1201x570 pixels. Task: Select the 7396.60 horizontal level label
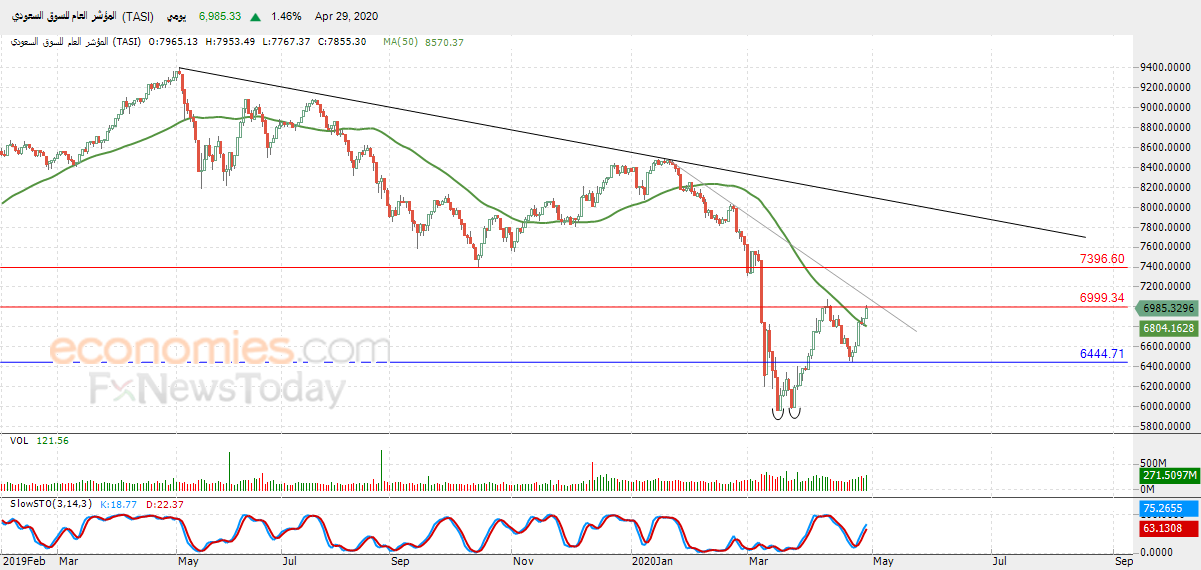1102,259
